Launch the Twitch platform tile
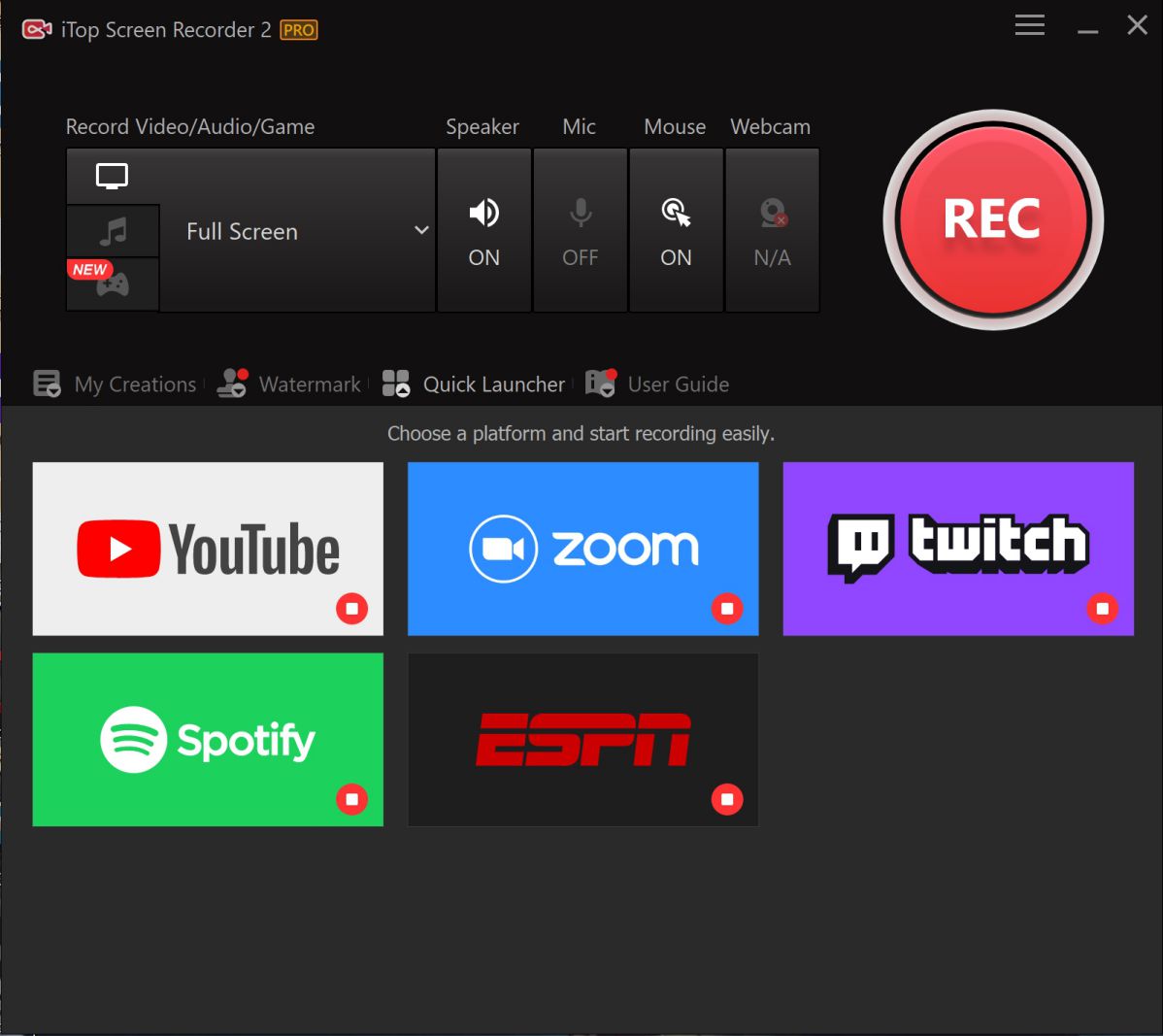 (958, 549)
